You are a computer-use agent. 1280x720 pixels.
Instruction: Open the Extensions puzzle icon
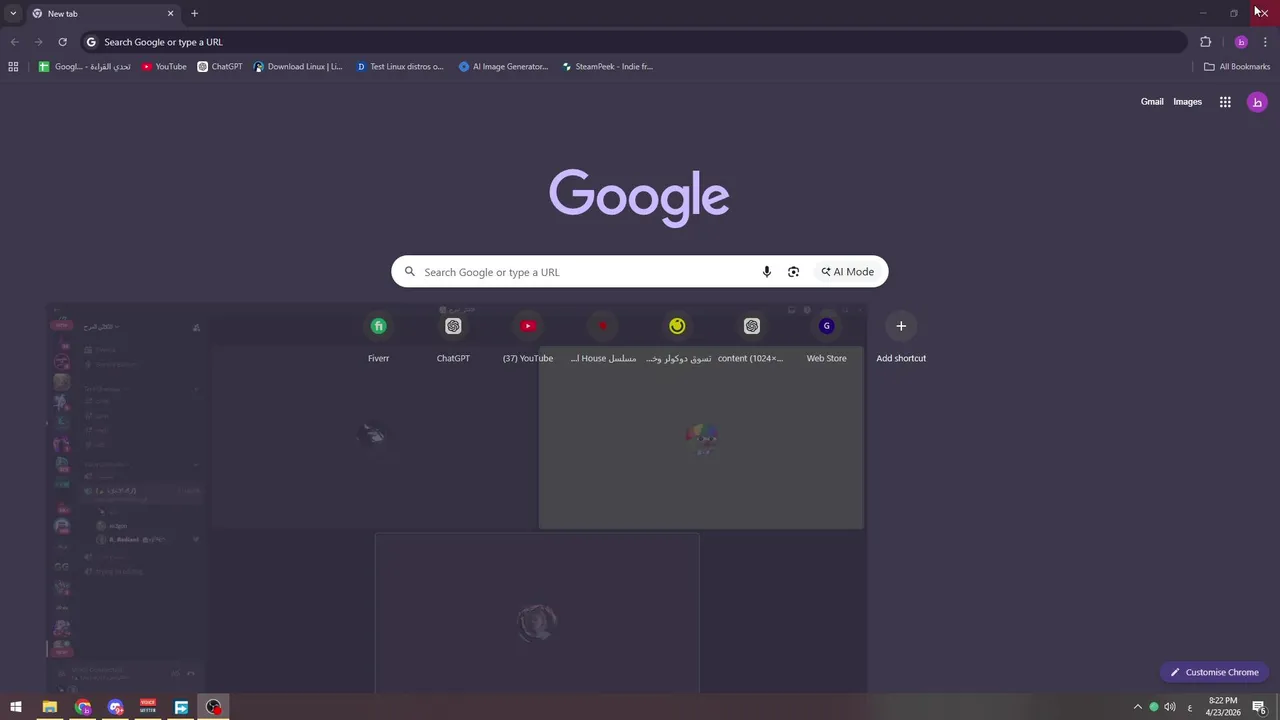point(1205,42)
